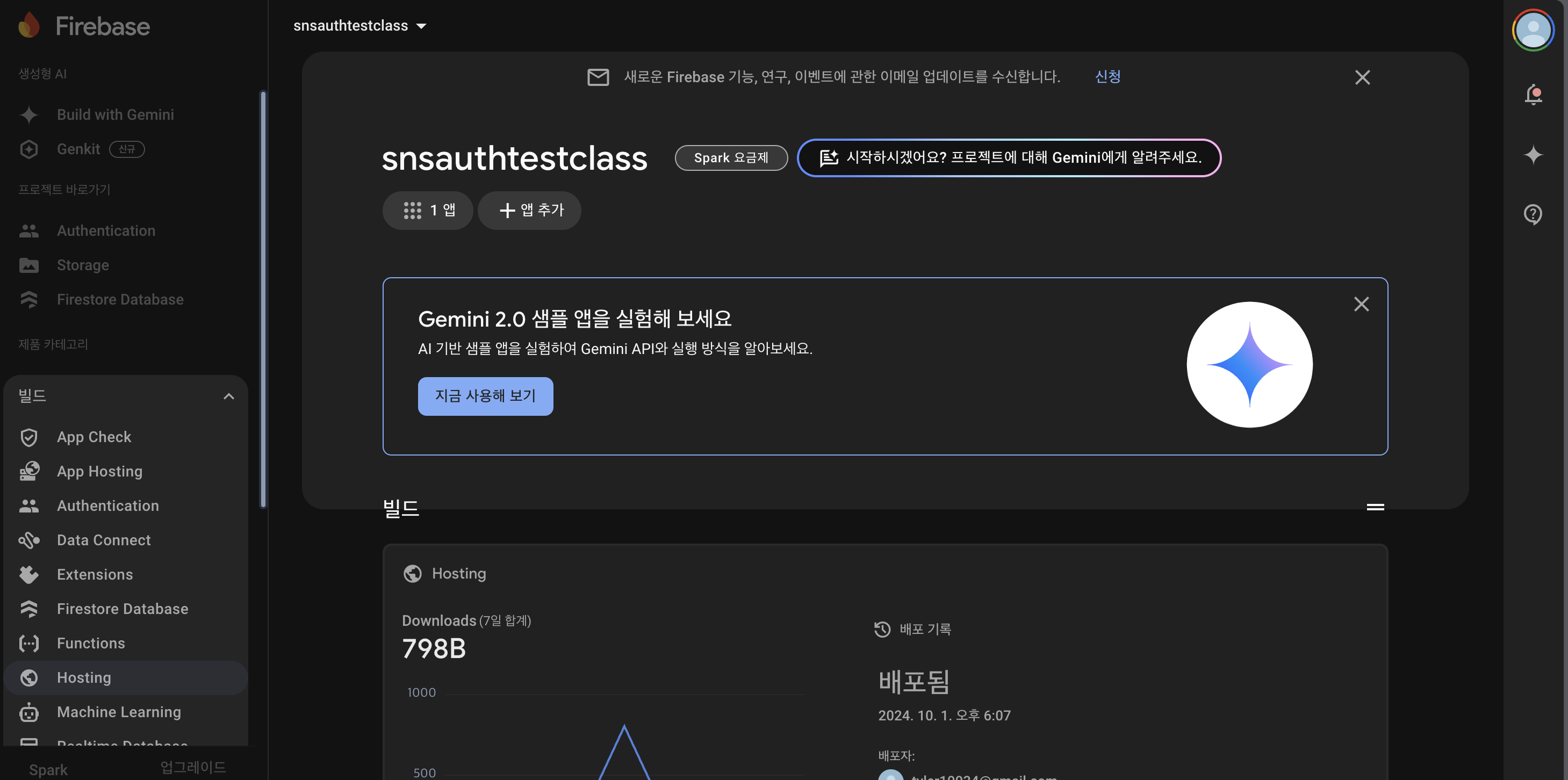The width and height of the screenshot is (1568, 780).
Task: Open Genkit in the sidebar
Action: tap(78, 149)
